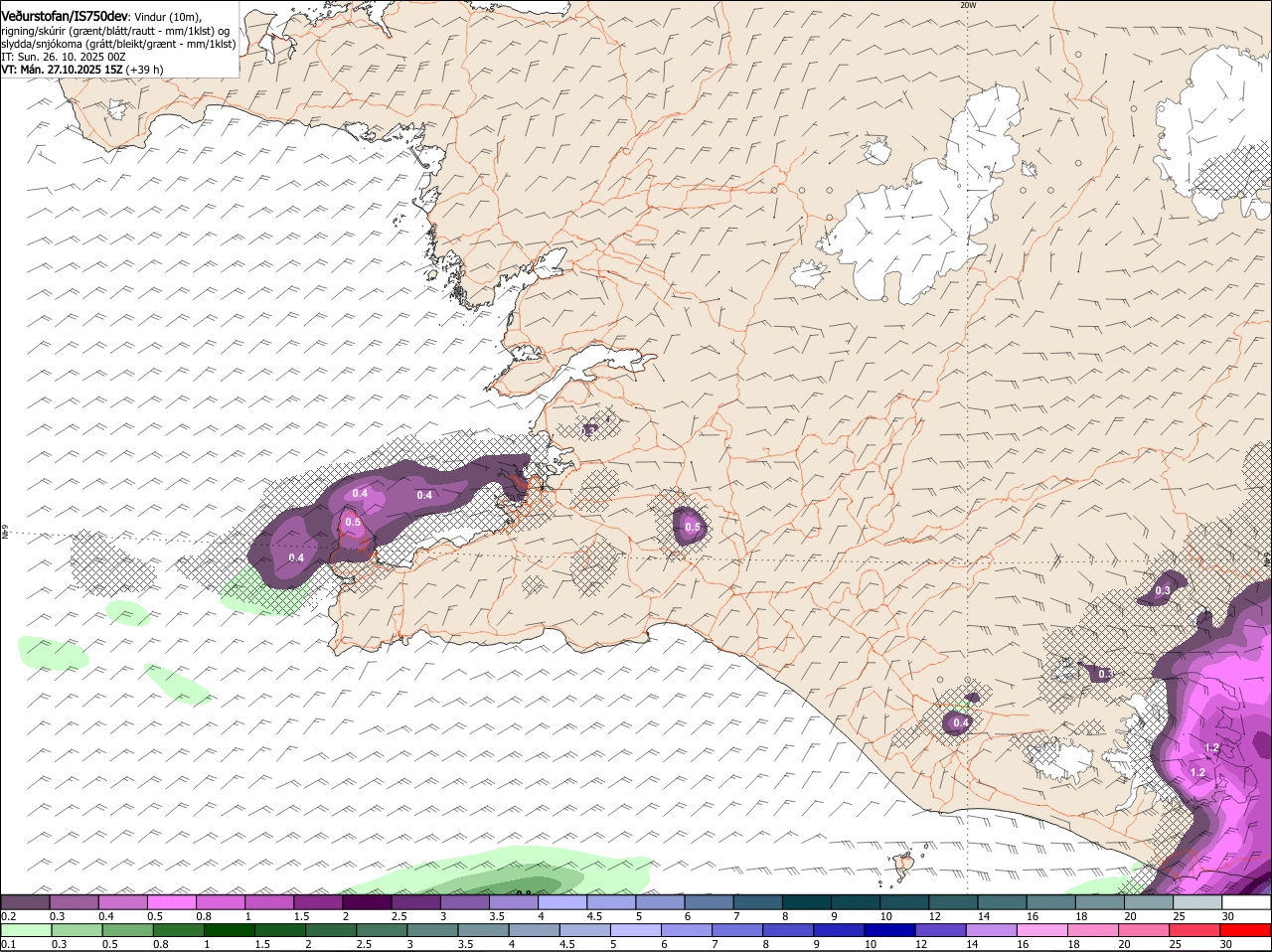Click snow legend swatch for 4–4.5 mm

(562, 901)
